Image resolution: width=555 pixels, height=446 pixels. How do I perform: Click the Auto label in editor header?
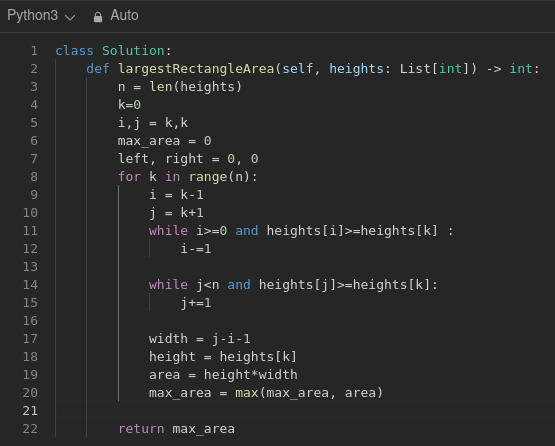[x=124, y=15]
